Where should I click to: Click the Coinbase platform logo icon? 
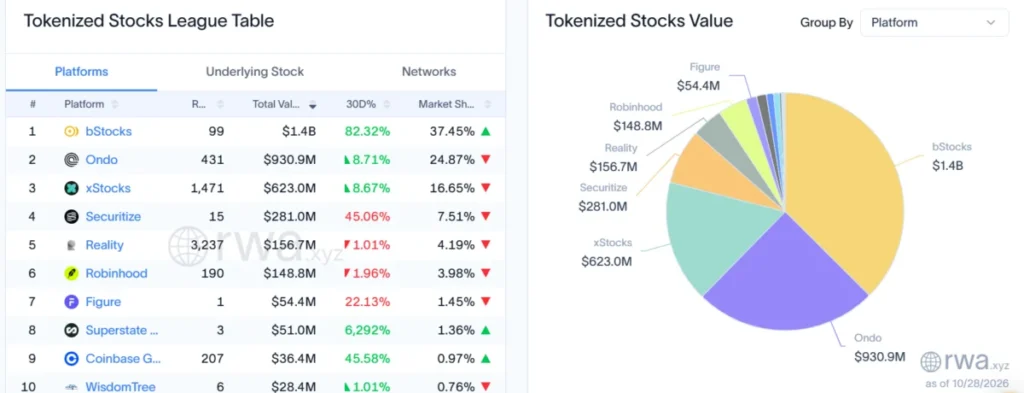click(71, 358)
